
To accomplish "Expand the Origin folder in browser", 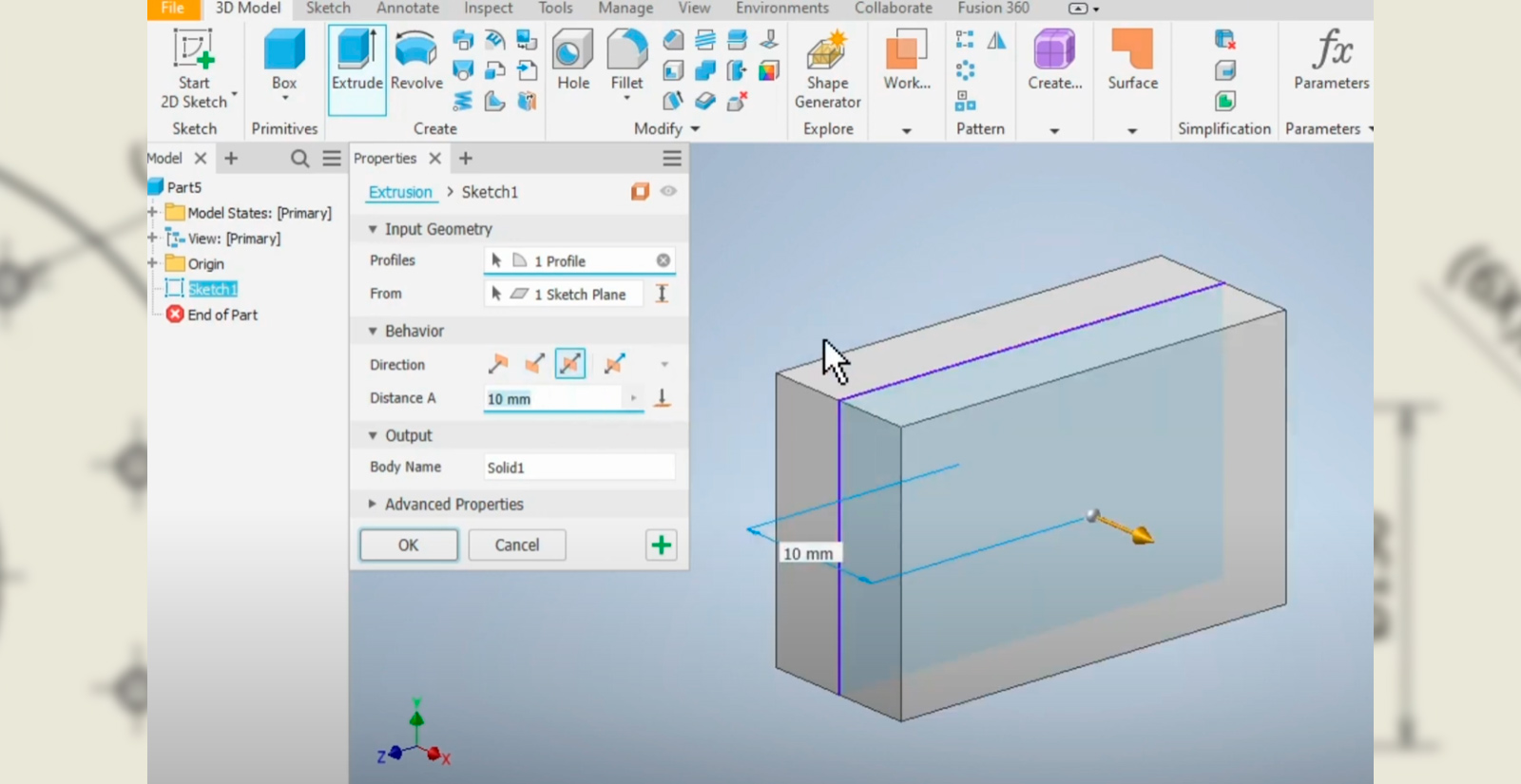I will [152, 263].
